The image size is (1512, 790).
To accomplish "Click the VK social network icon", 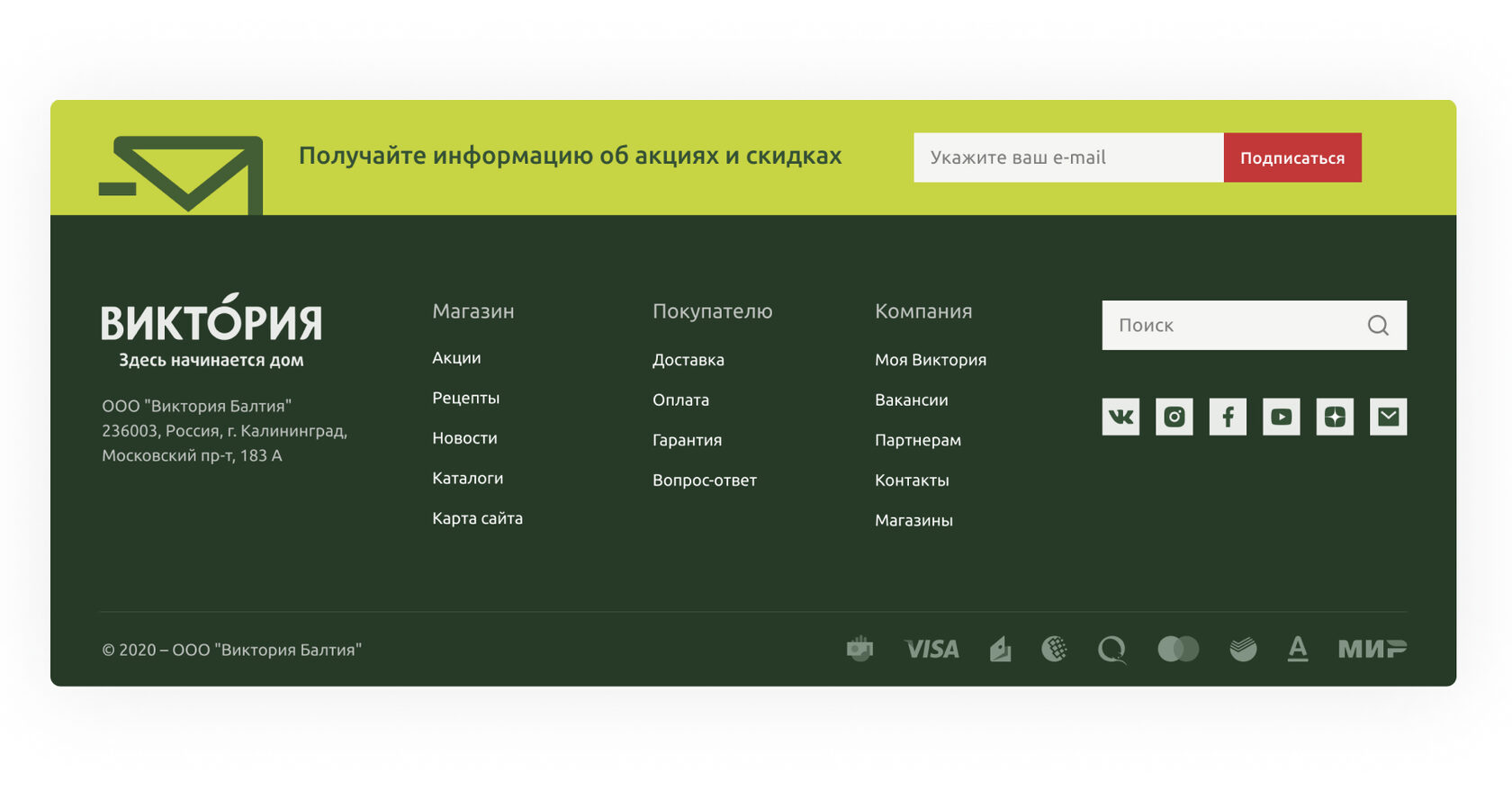I will (1120, 417).
